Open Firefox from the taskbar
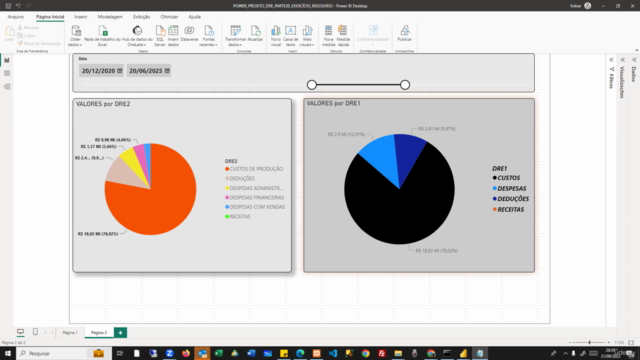640x360 pixels. point(186,353)
